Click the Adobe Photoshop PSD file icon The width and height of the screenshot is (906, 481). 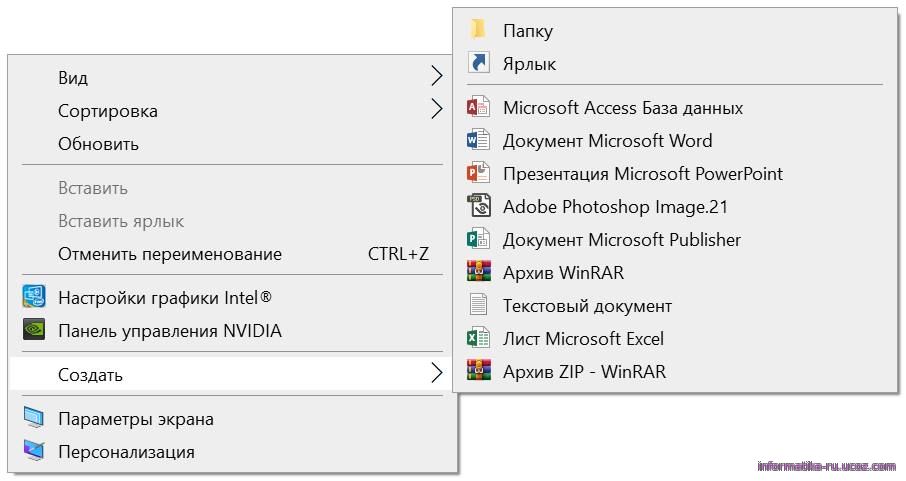coord(478,206)
